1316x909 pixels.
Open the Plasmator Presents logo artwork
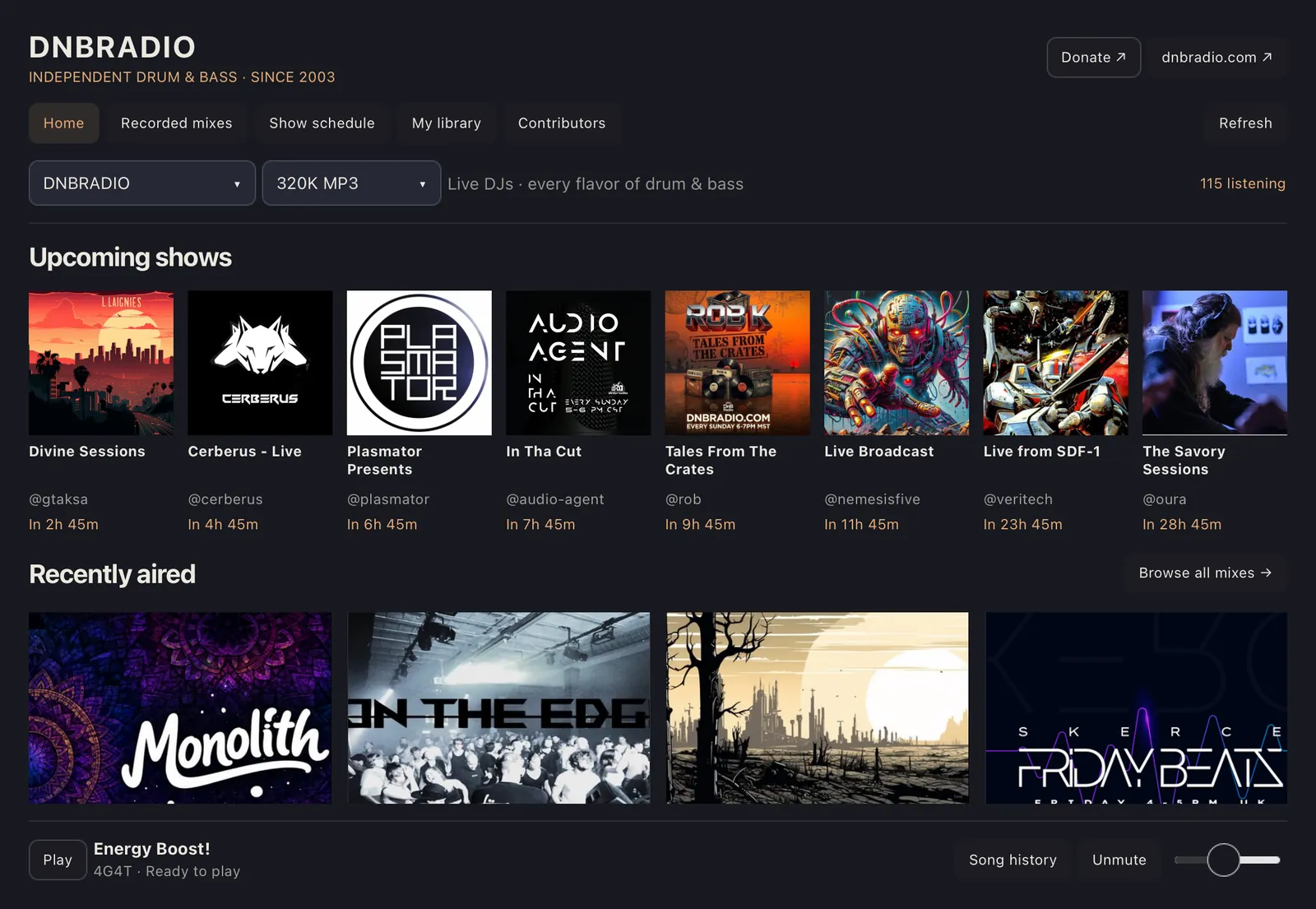(419, 363)
